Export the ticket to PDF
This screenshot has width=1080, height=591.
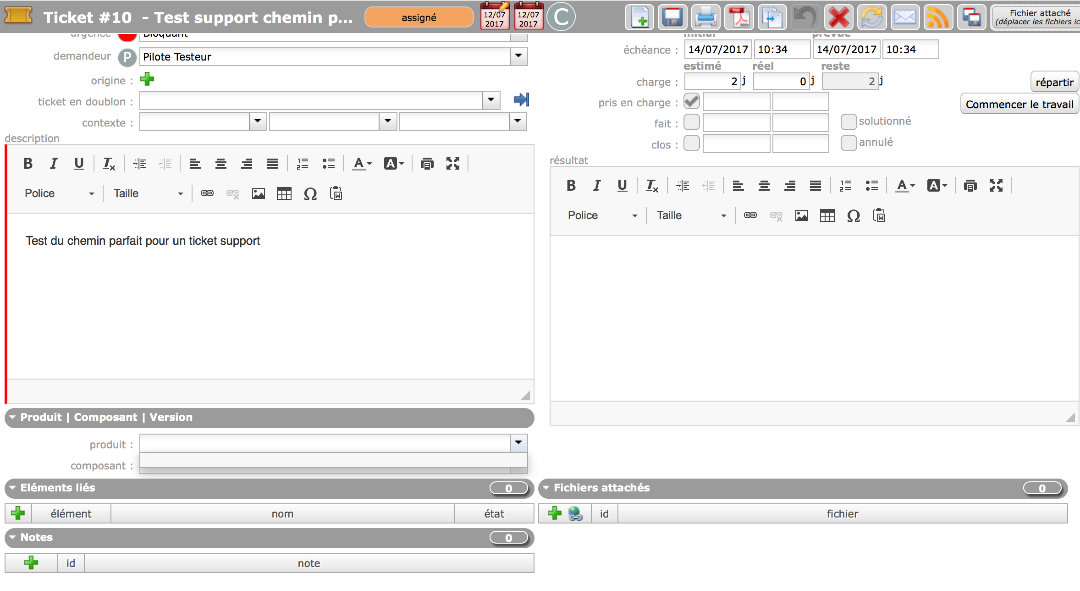tap(739, 17)
